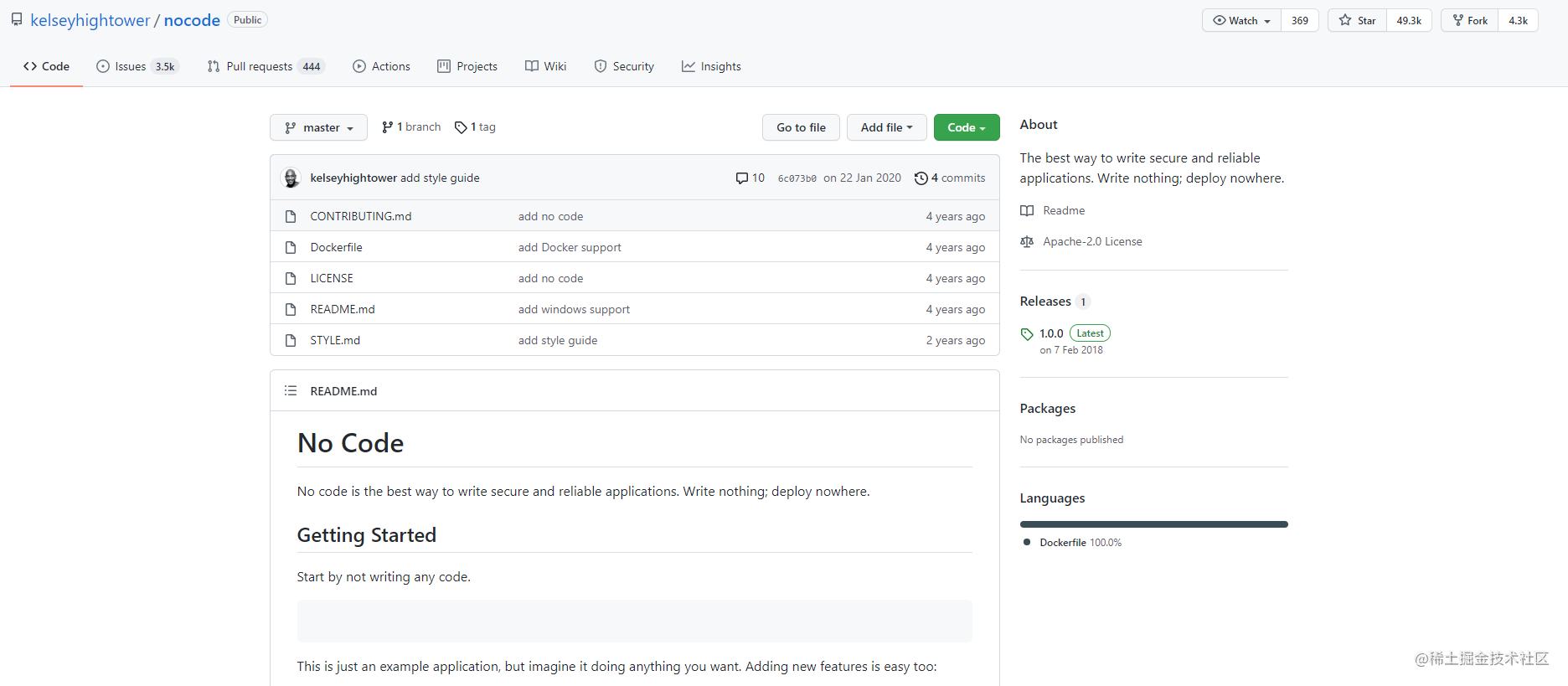Open add no code commit in LICENSE row
The width and height of the screenshot is (1568, 686).
pyautogui.click(x=550, y=278)
